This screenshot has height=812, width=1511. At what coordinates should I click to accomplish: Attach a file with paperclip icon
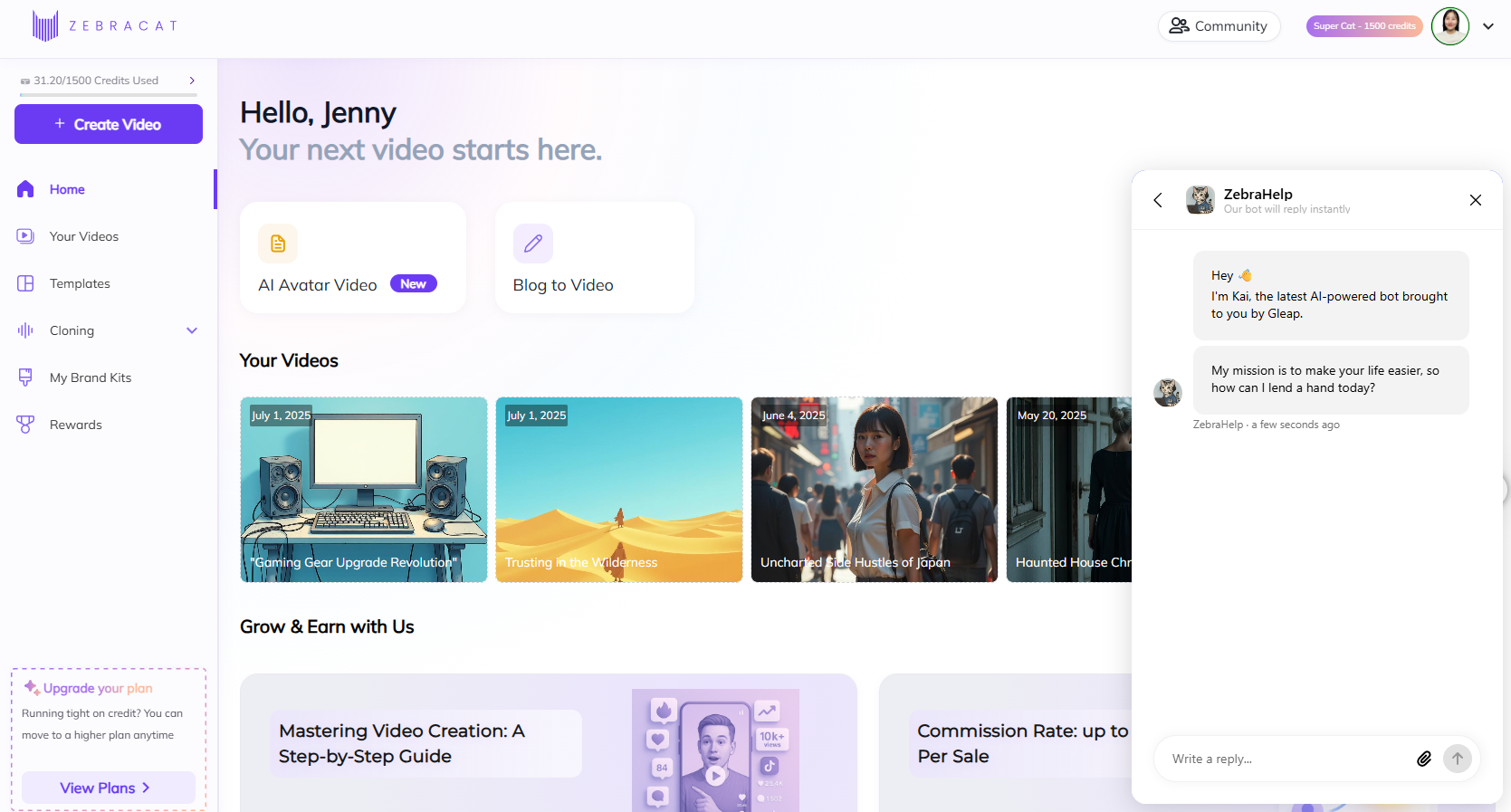click(1424, 759)
